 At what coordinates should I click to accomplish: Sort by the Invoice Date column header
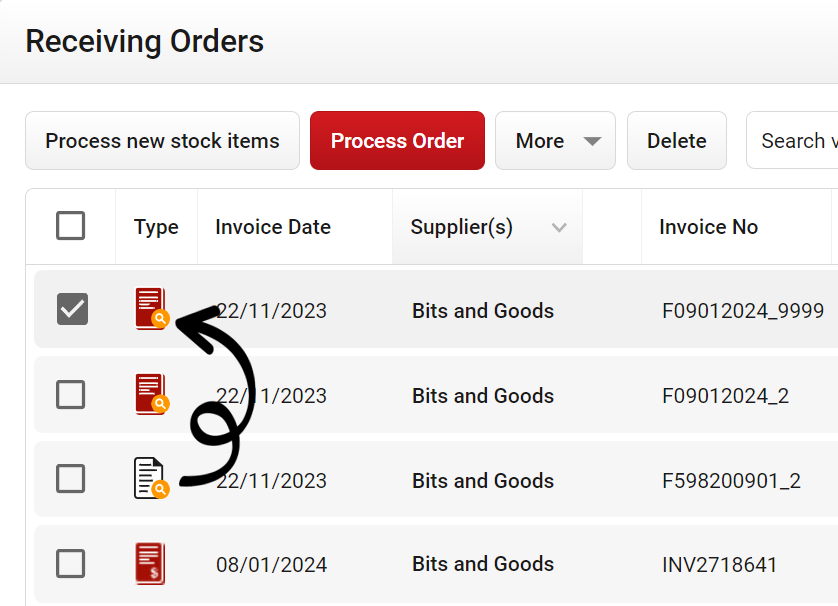(272, 226)
